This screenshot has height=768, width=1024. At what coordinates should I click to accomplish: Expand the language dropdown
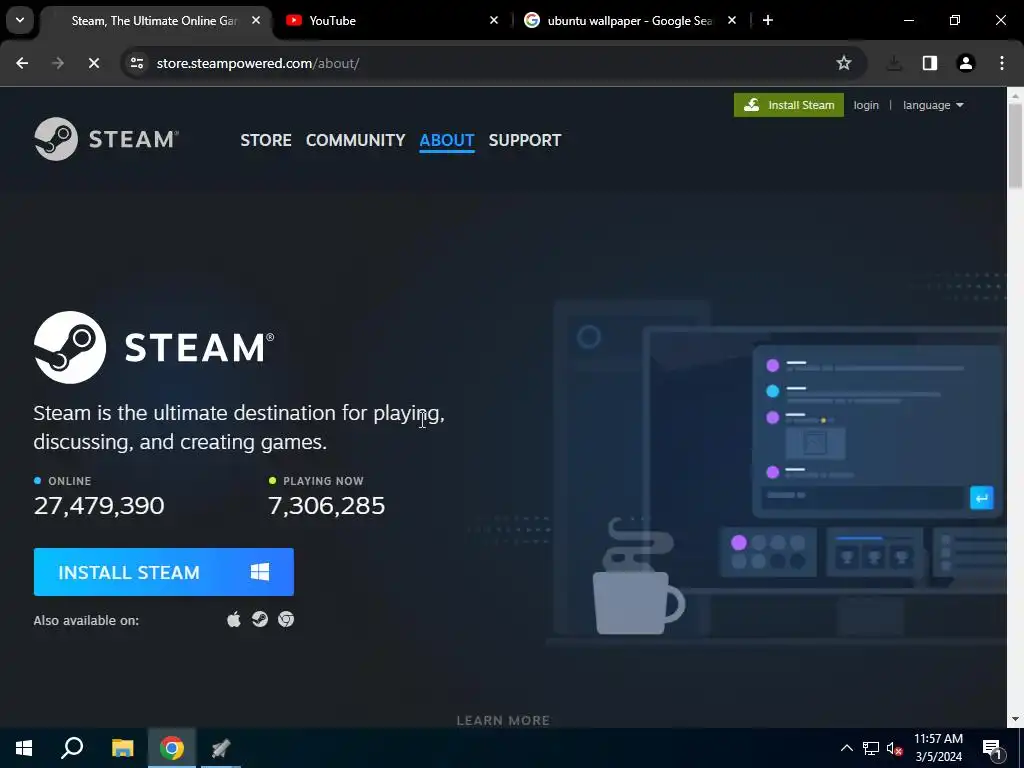click(x=933, y=105)
